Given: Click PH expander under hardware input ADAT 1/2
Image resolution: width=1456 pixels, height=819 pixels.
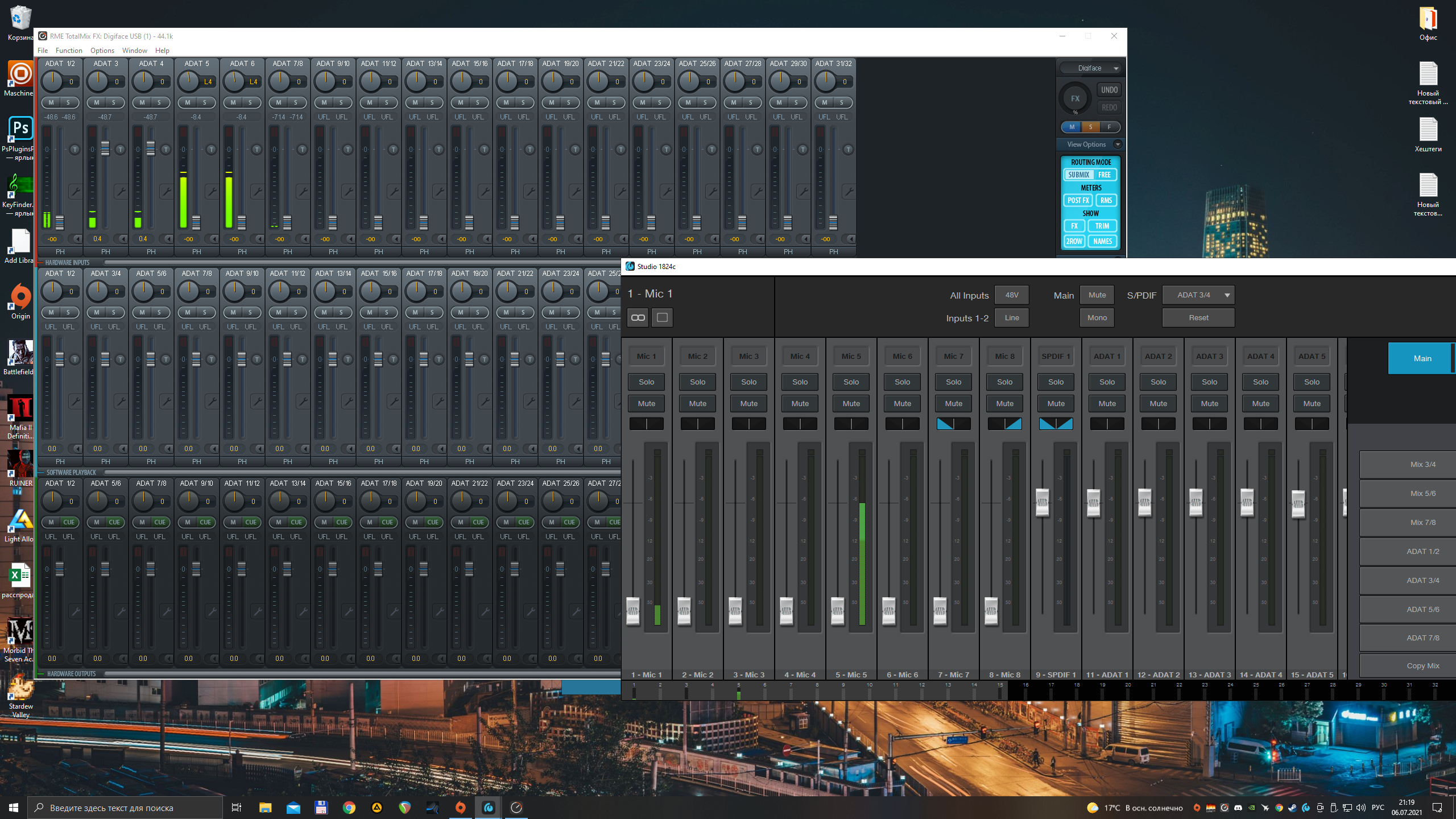Looking at the screenshot, I should tap(60, 251).
